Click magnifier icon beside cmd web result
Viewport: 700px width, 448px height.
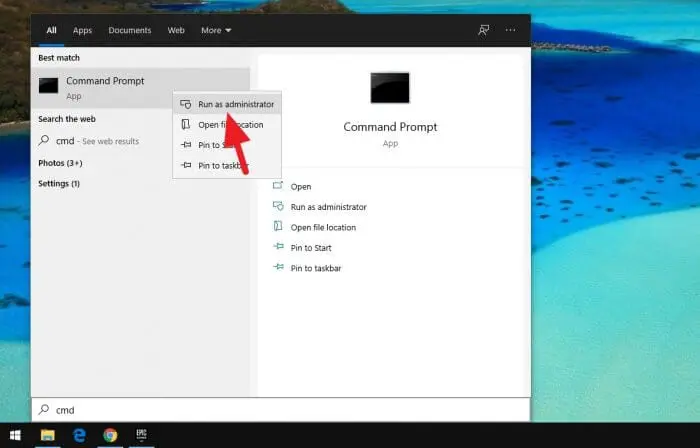coord(44,141)
